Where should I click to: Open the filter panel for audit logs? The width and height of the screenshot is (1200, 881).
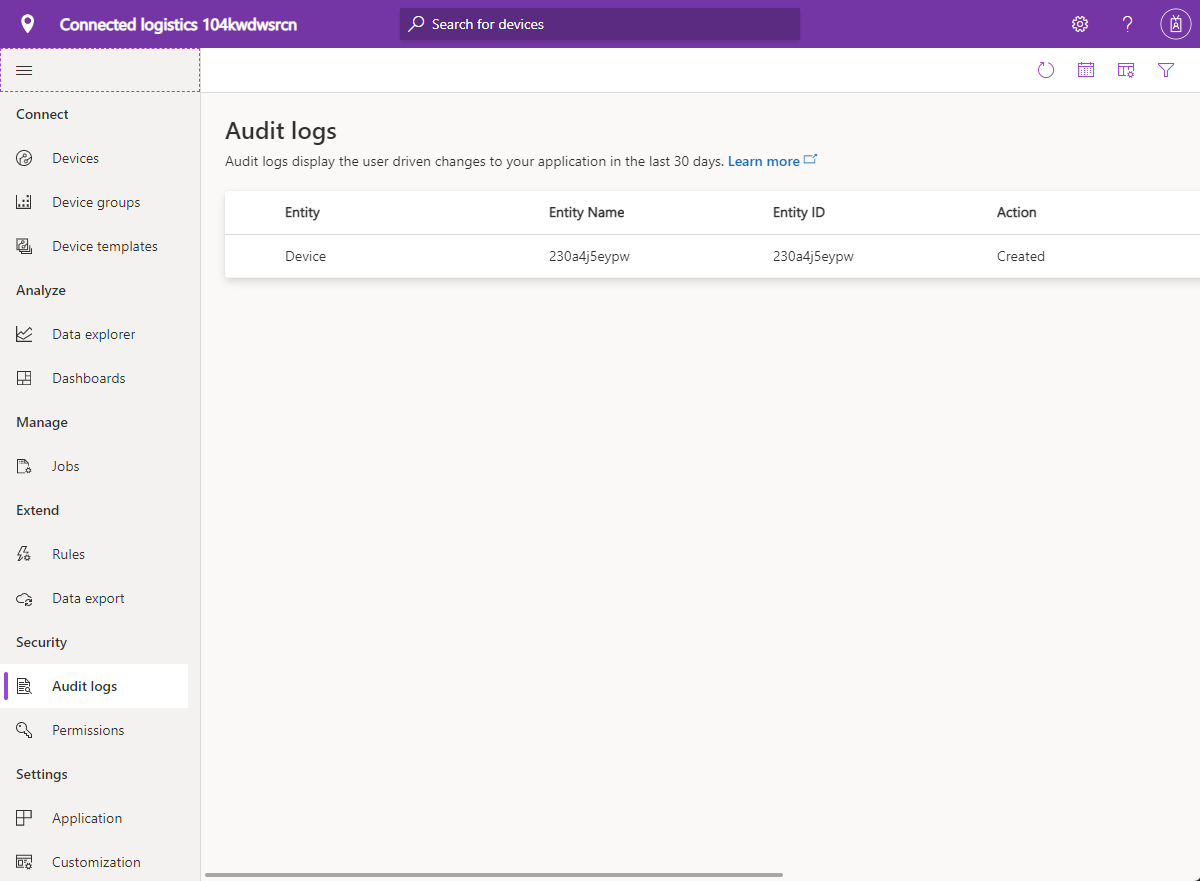(1166, 70)
